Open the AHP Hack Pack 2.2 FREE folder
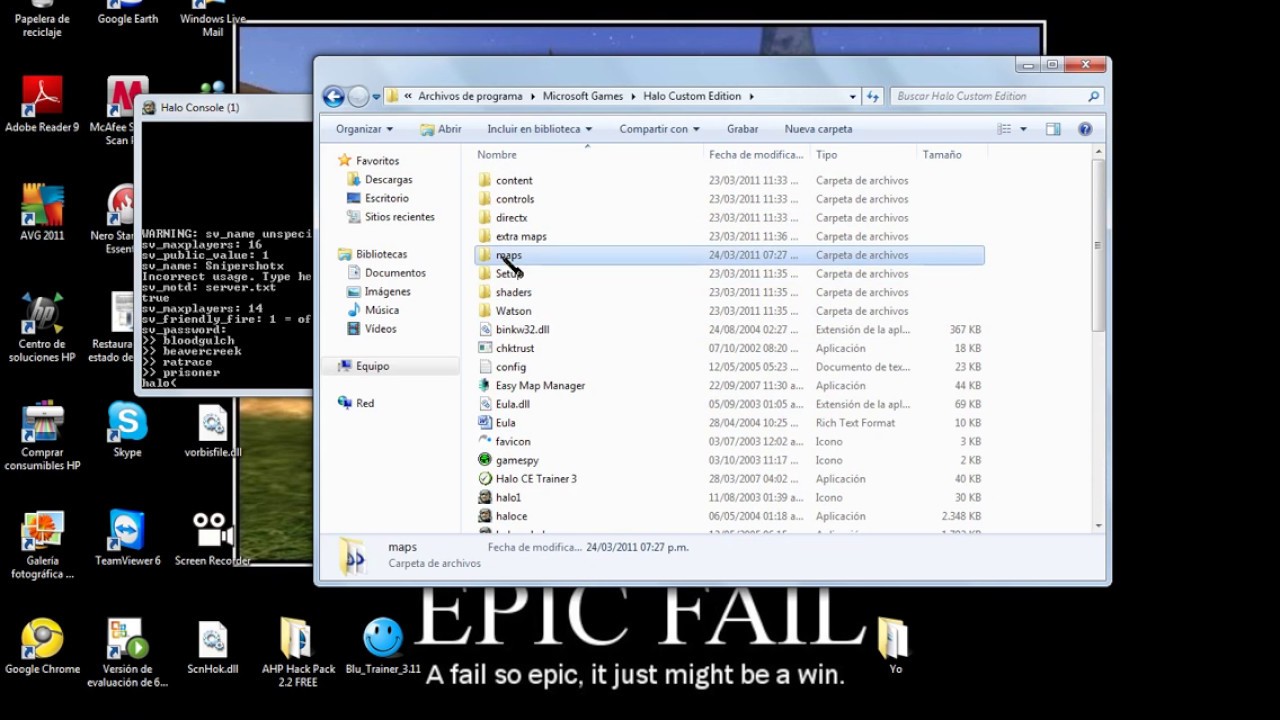1280x720 pixels. click(x=297, y=652)
